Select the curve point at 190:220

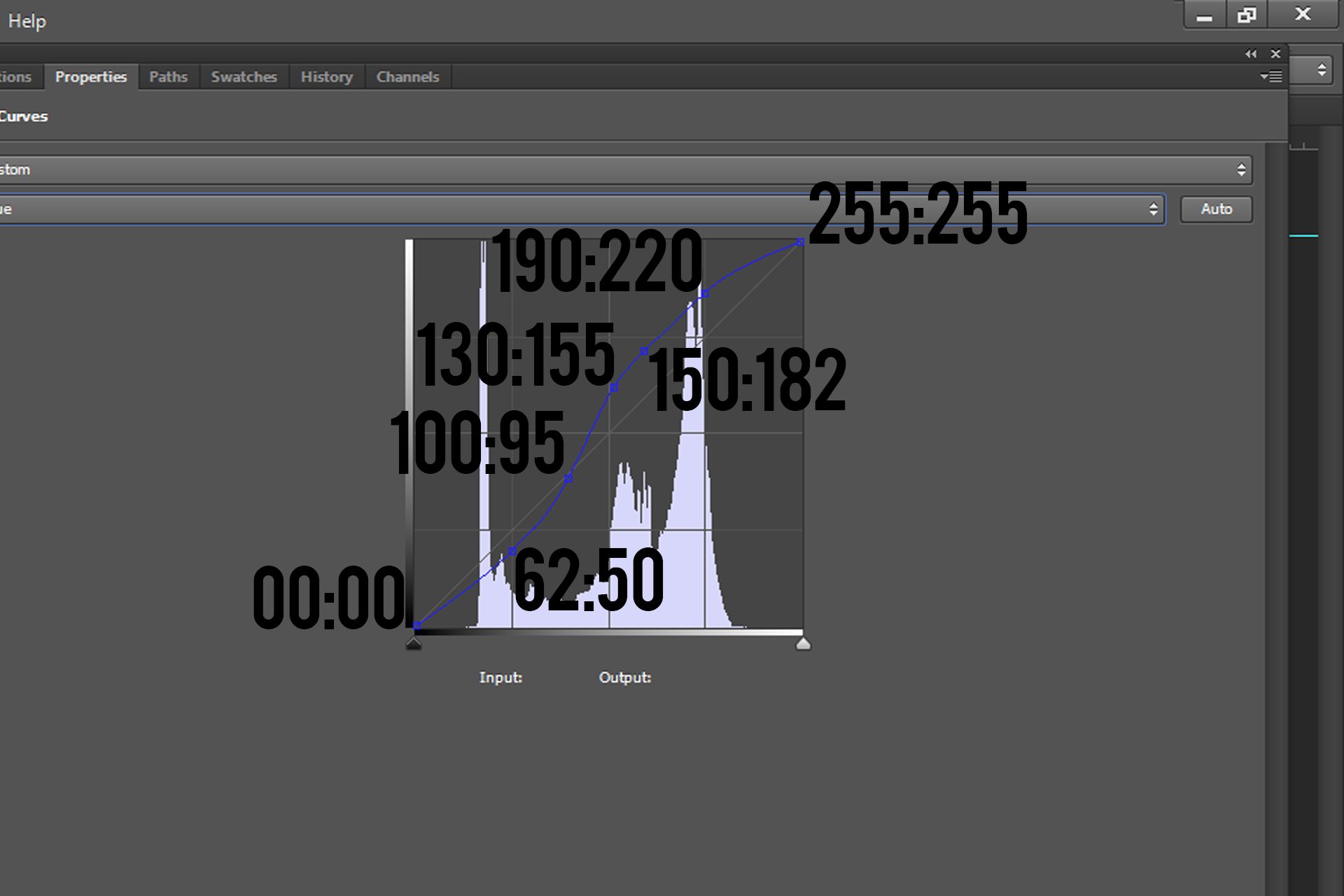(x=705, y=293)
